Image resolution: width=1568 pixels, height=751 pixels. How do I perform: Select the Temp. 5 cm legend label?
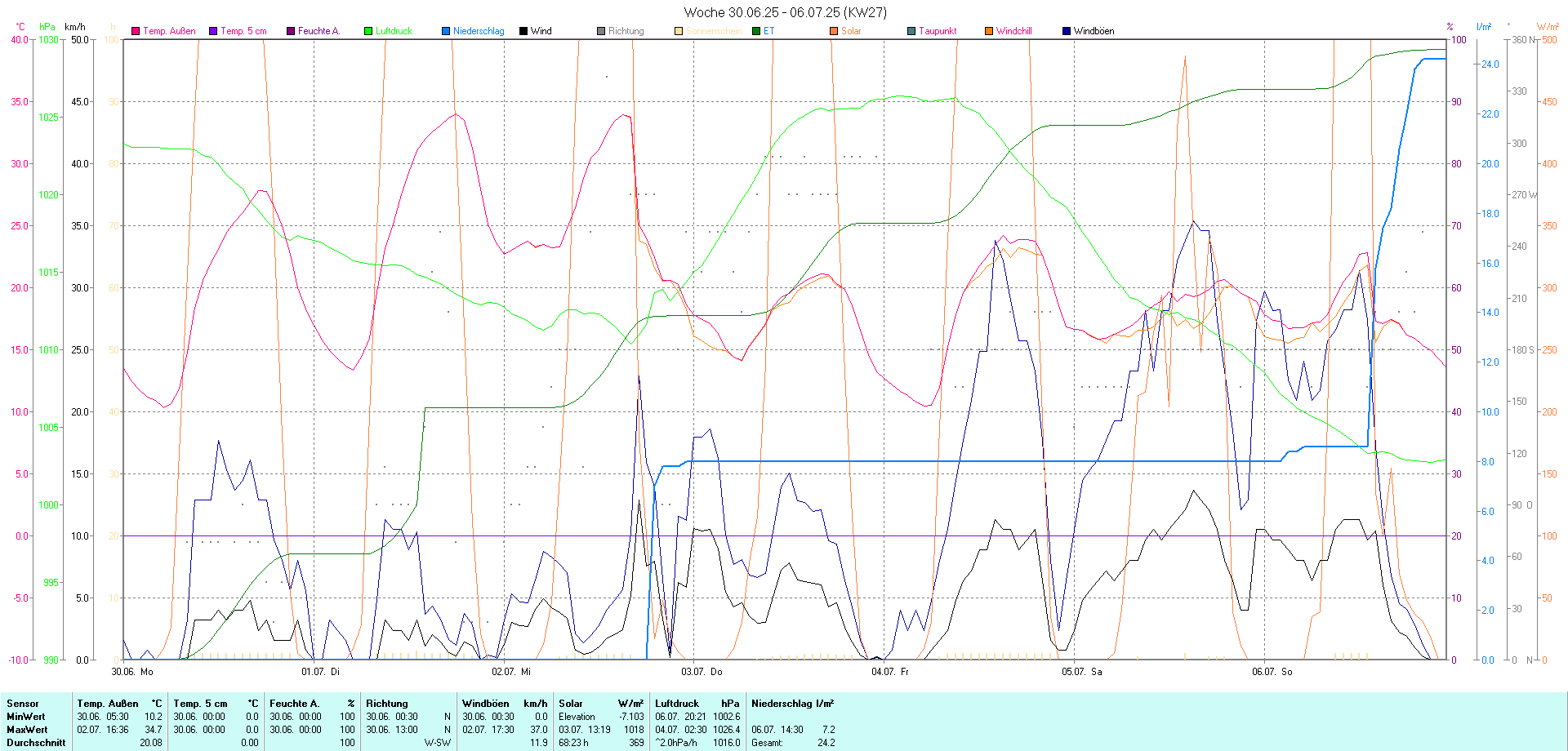coord(243,31)
